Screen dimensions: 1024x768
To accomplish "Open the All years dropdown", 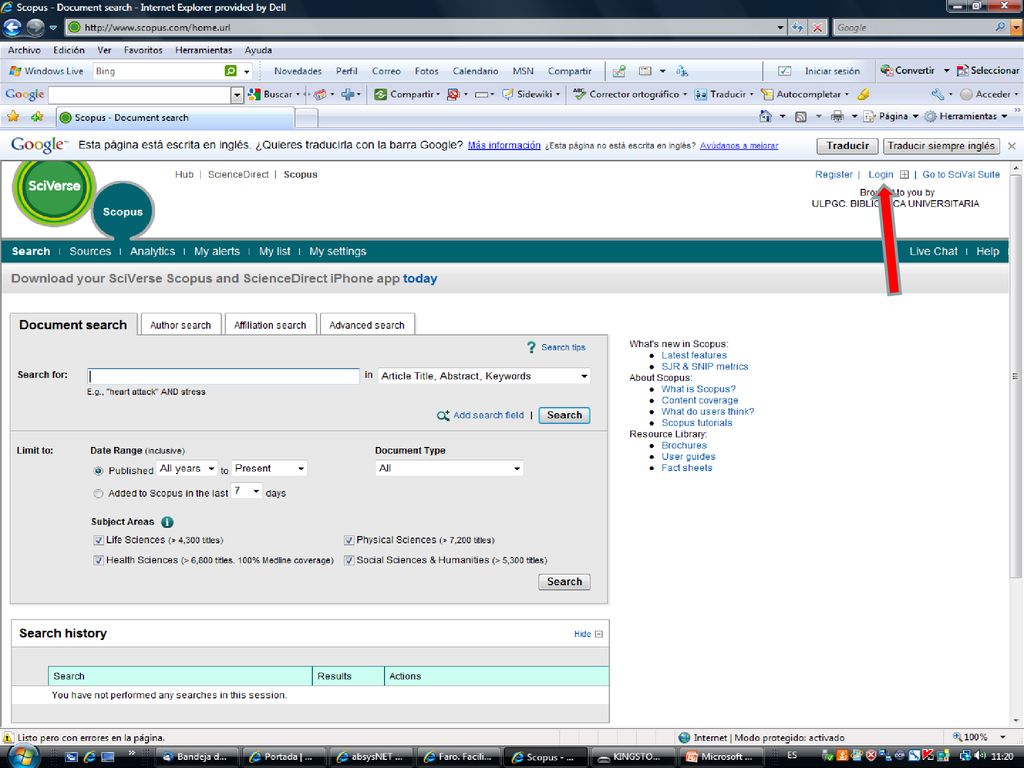I will (187, 468).
